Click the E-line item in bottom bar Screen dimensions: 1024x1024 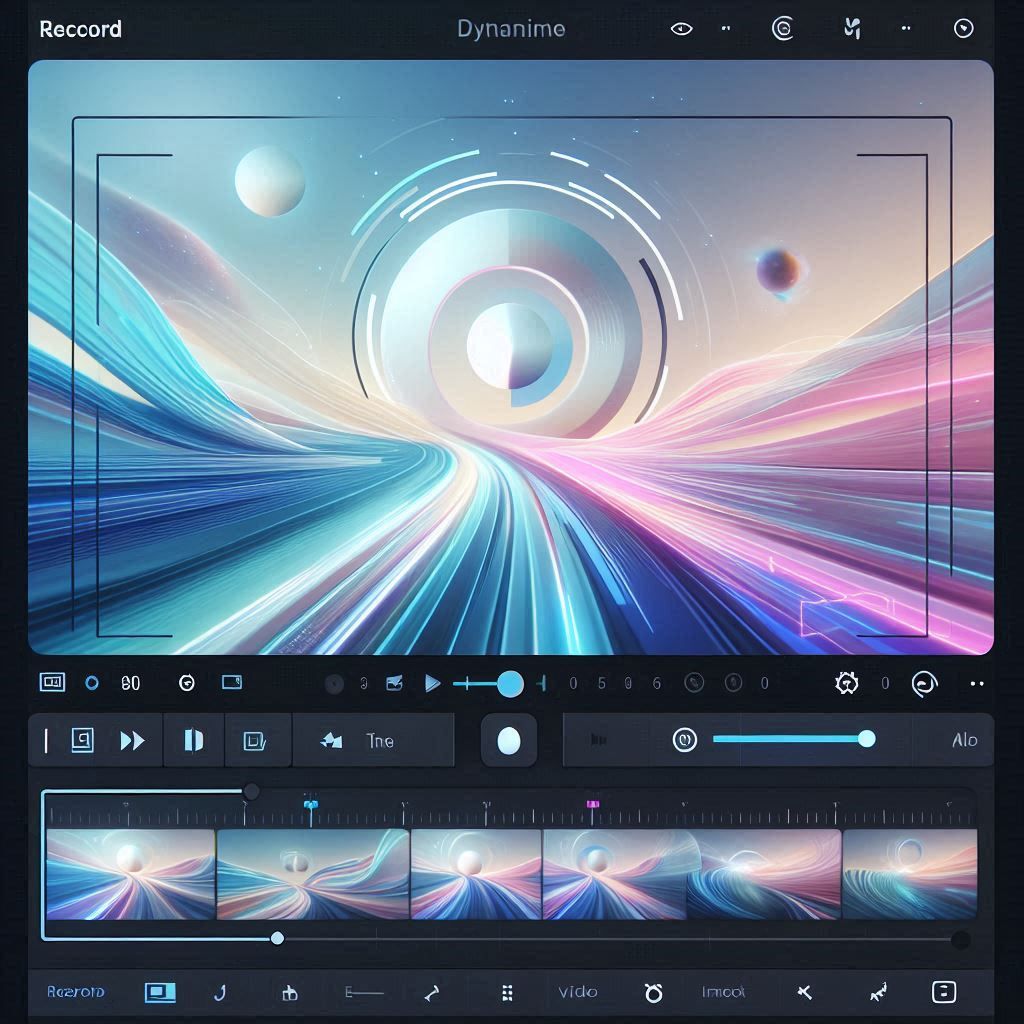pos(364,993)
